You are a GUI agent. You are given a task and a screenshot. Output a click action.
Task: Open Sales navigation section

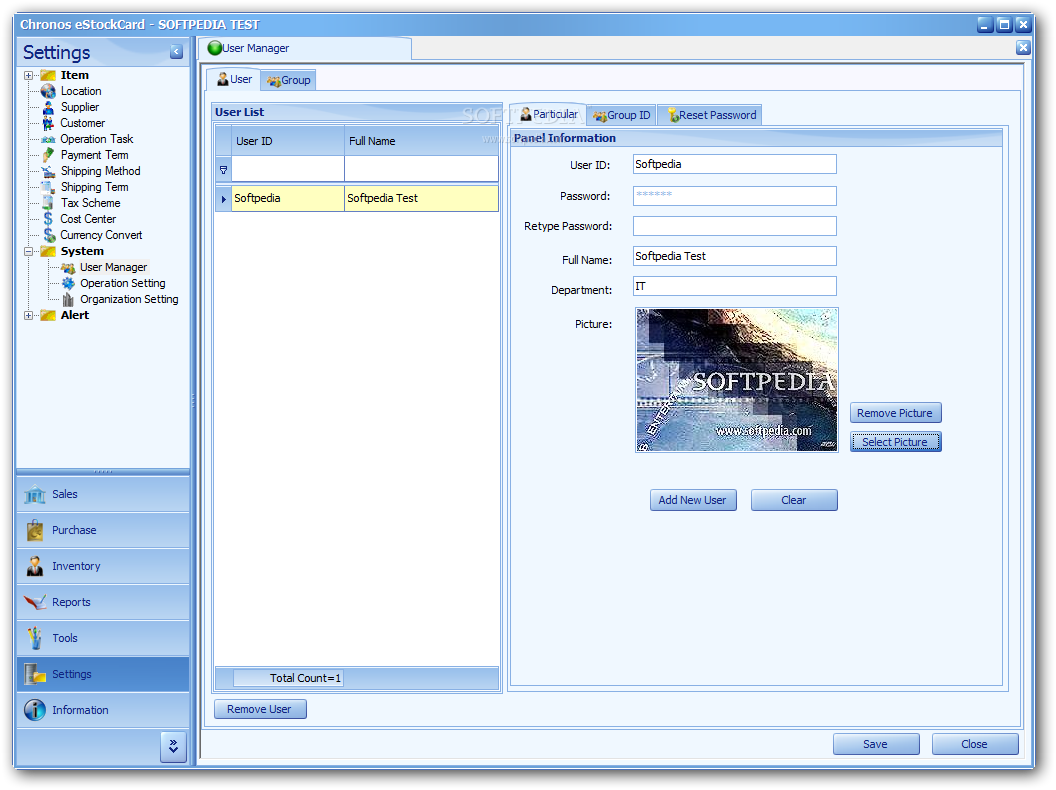pos(103,494)
